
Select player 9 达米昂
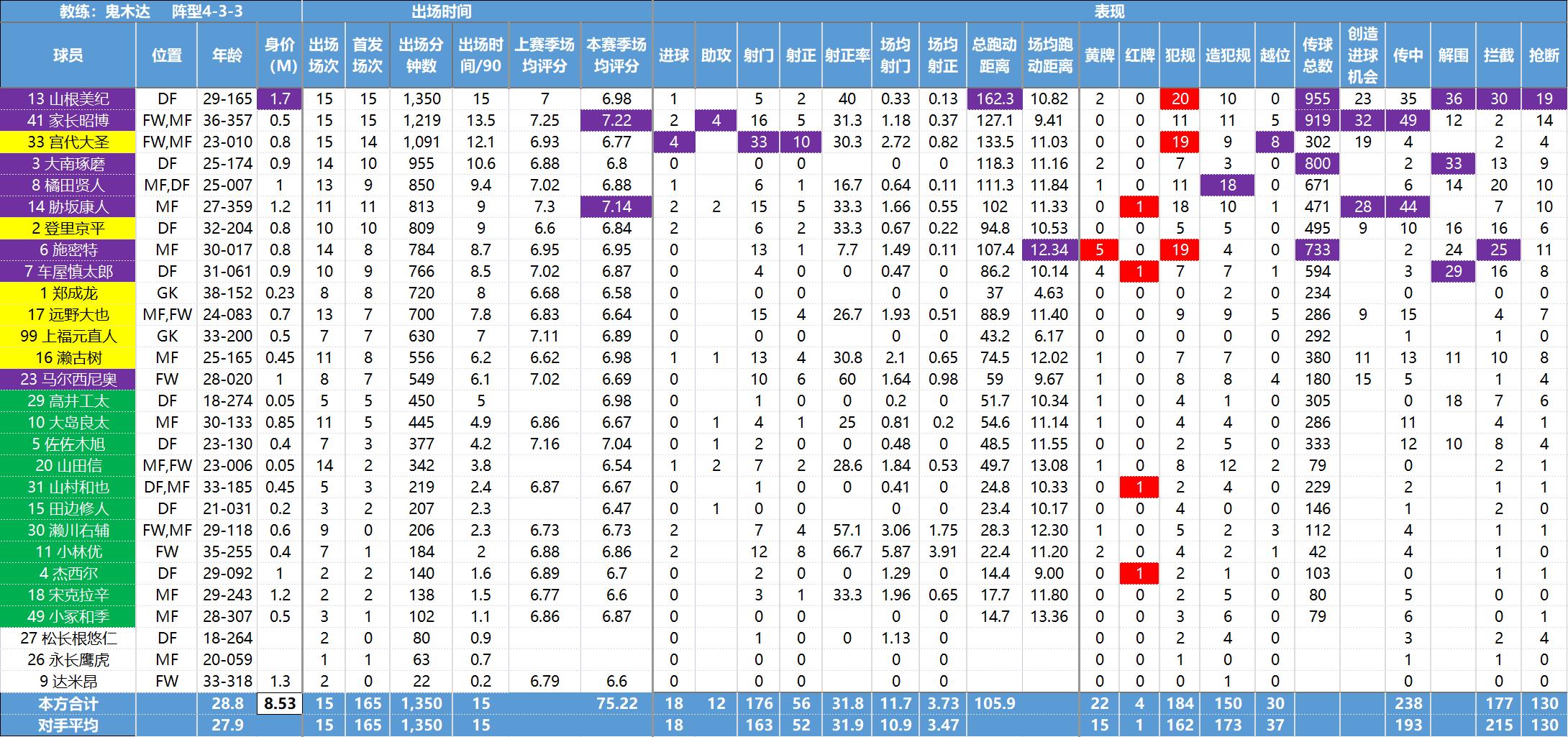68,681
